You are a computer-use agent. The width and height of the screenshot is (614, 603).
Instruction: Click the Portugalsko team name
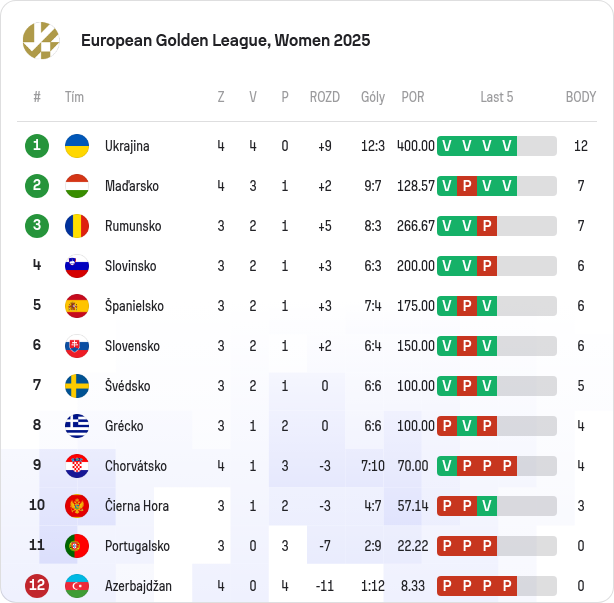point(137,546)
